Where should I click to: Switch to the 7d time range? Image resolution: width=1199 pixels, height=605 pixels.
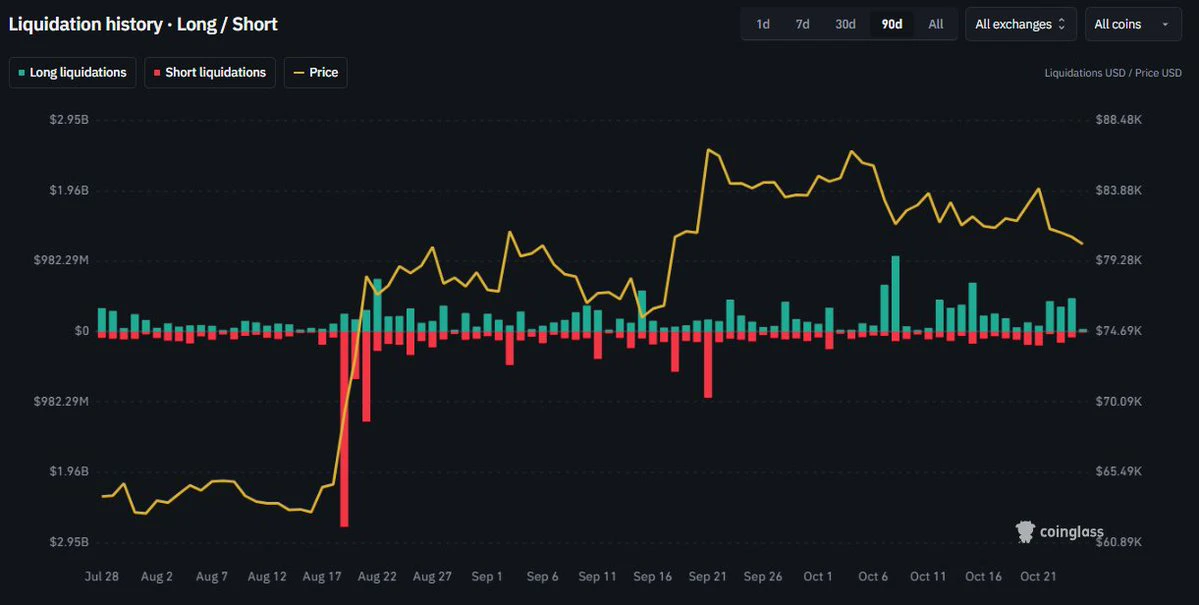(802, 24)
